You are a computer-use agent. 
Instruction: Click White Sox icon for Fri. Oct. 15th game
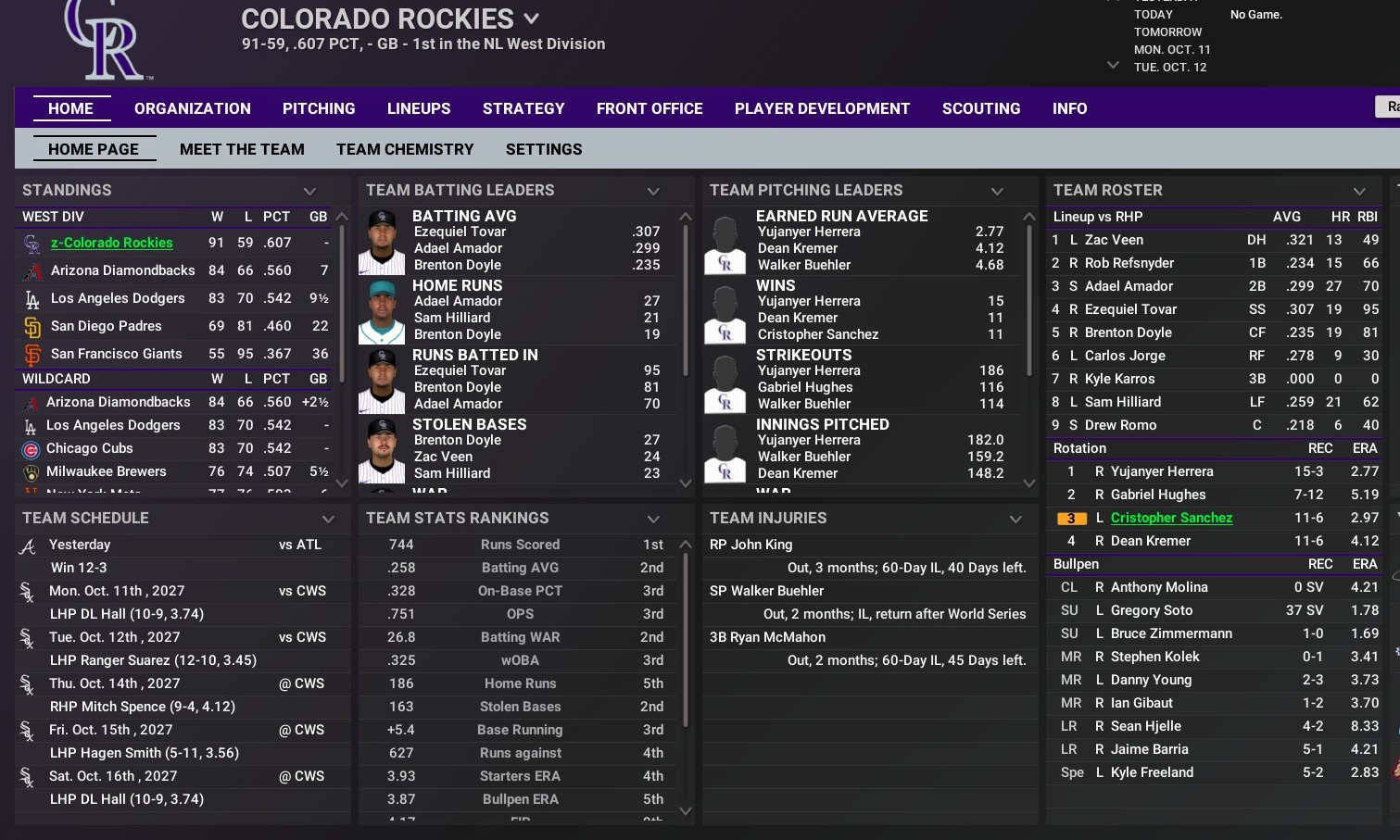tap(27, 731)
